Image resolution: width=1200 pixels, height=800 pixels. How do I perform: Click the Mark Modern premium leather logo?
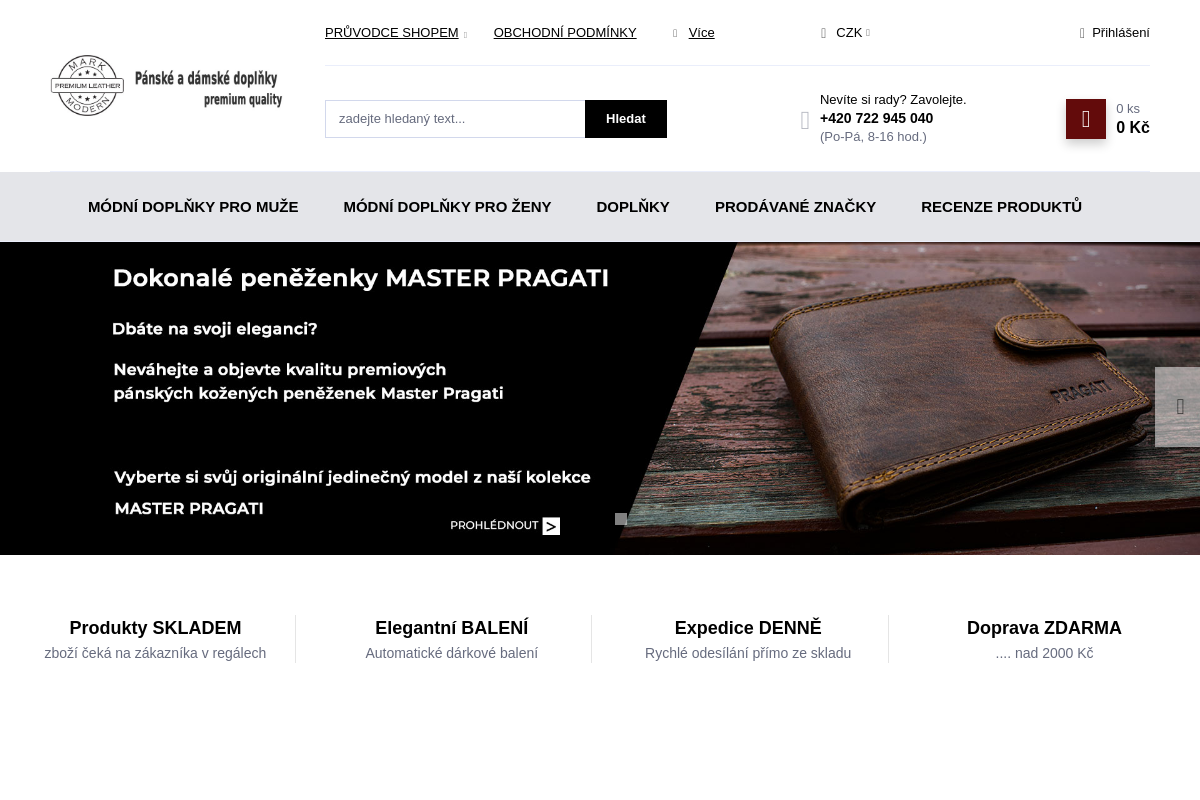167,86
